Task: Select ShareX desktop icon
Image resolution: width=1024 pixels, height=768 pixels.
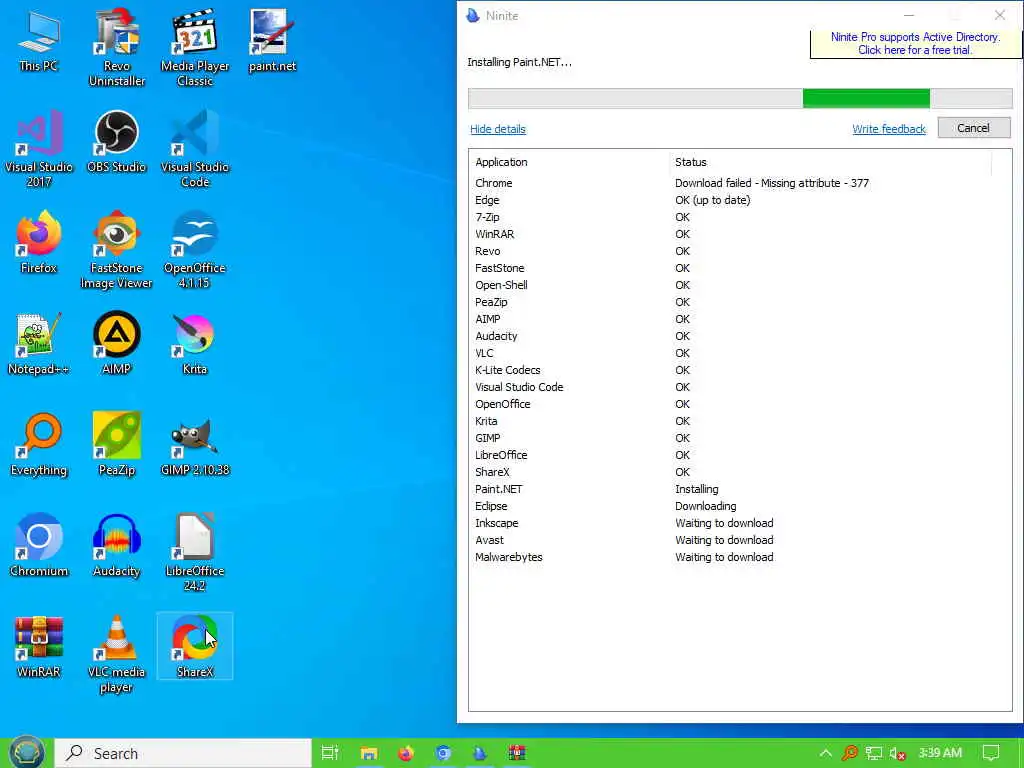Action: [195, 647]
